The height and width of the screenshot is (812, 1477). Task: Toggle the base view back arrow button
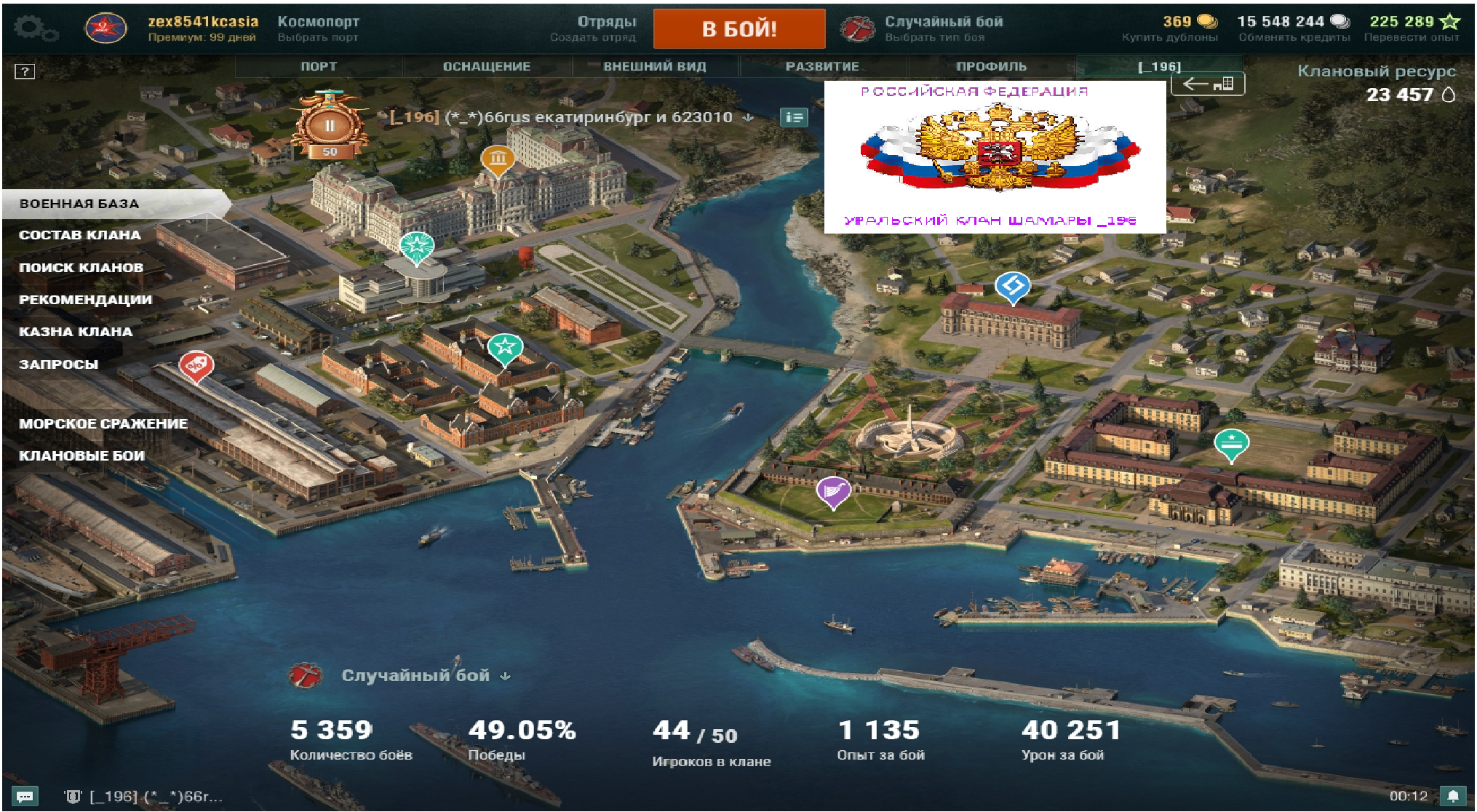pyautogui.click(x=1208, y=84)
